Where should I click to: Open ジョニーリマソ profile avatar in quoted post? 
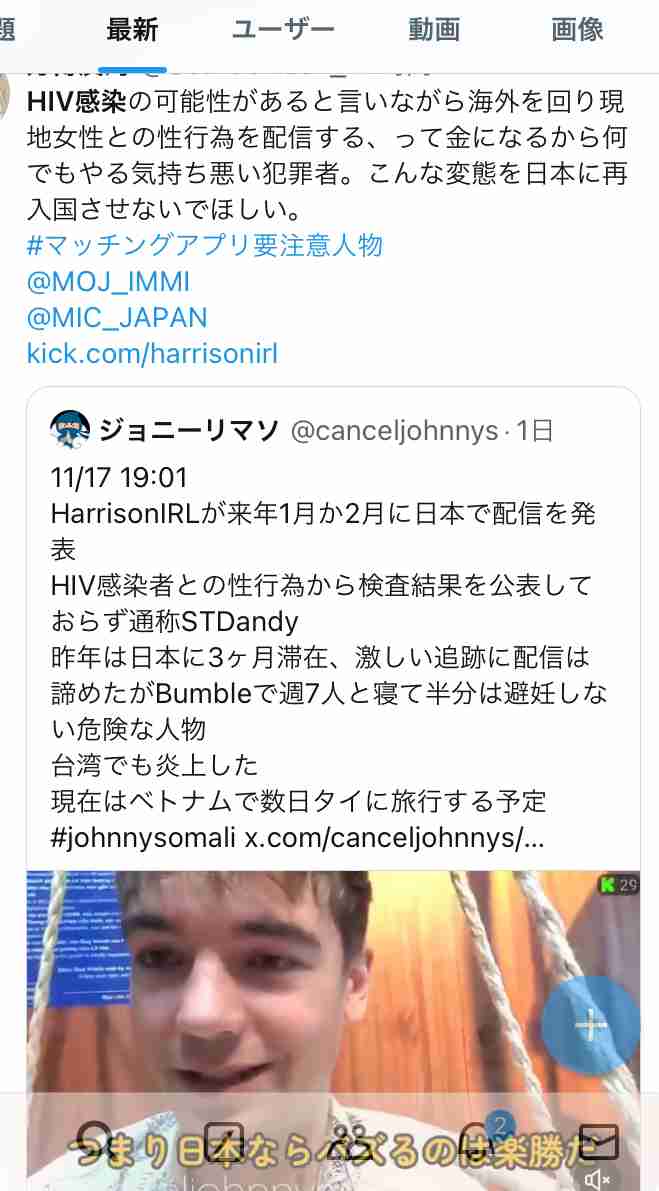(x=70, y=431)
